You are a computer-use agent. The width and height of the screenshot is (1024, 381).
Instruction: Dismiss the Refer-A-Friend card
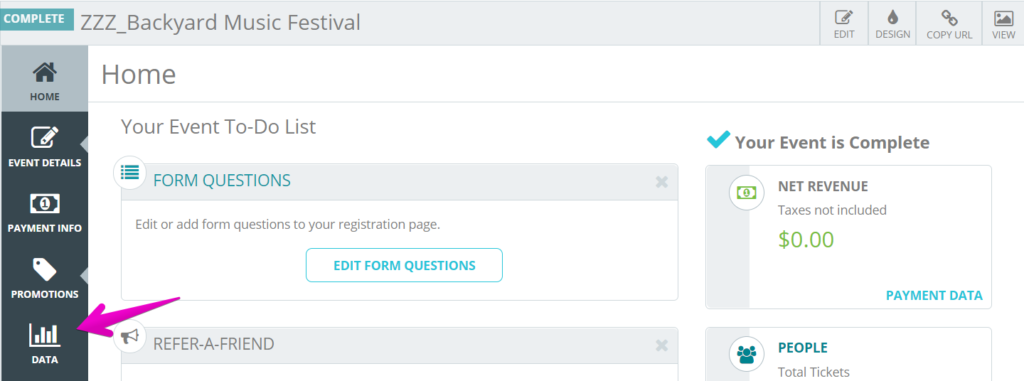coord(662,345)
